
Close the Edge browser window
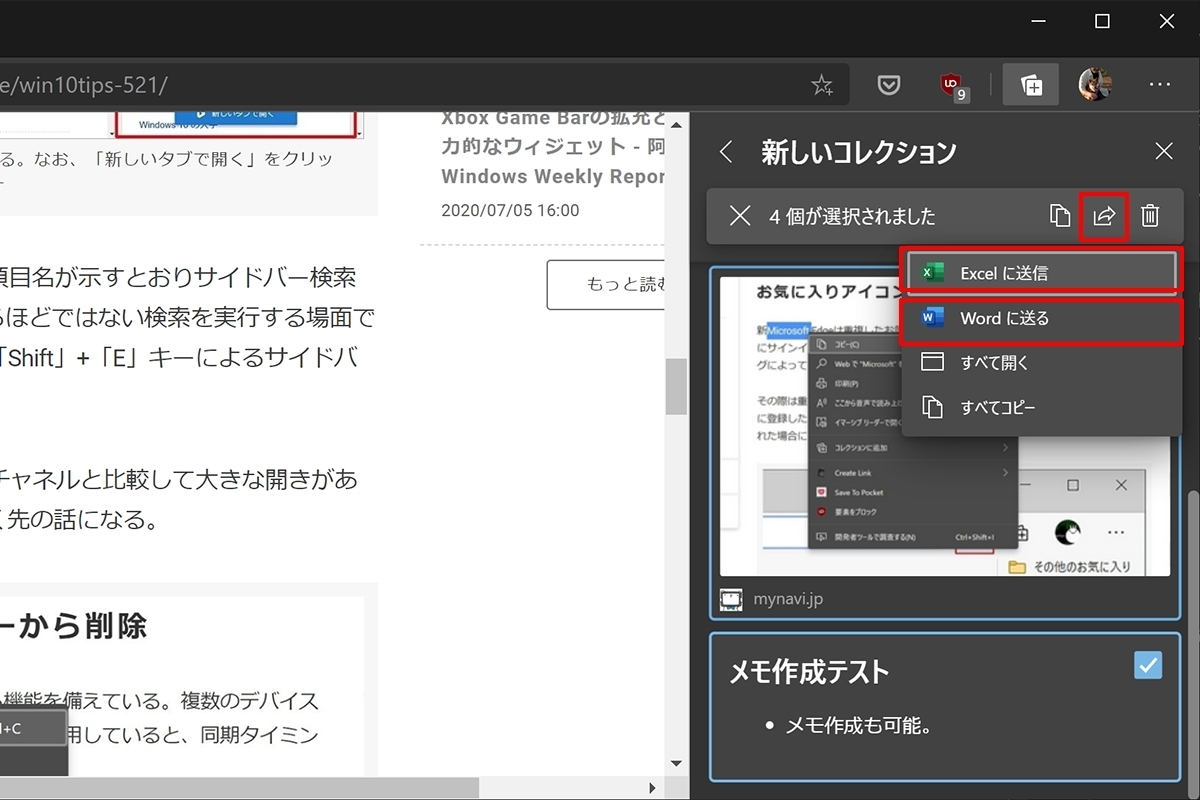pos(1166,21)
